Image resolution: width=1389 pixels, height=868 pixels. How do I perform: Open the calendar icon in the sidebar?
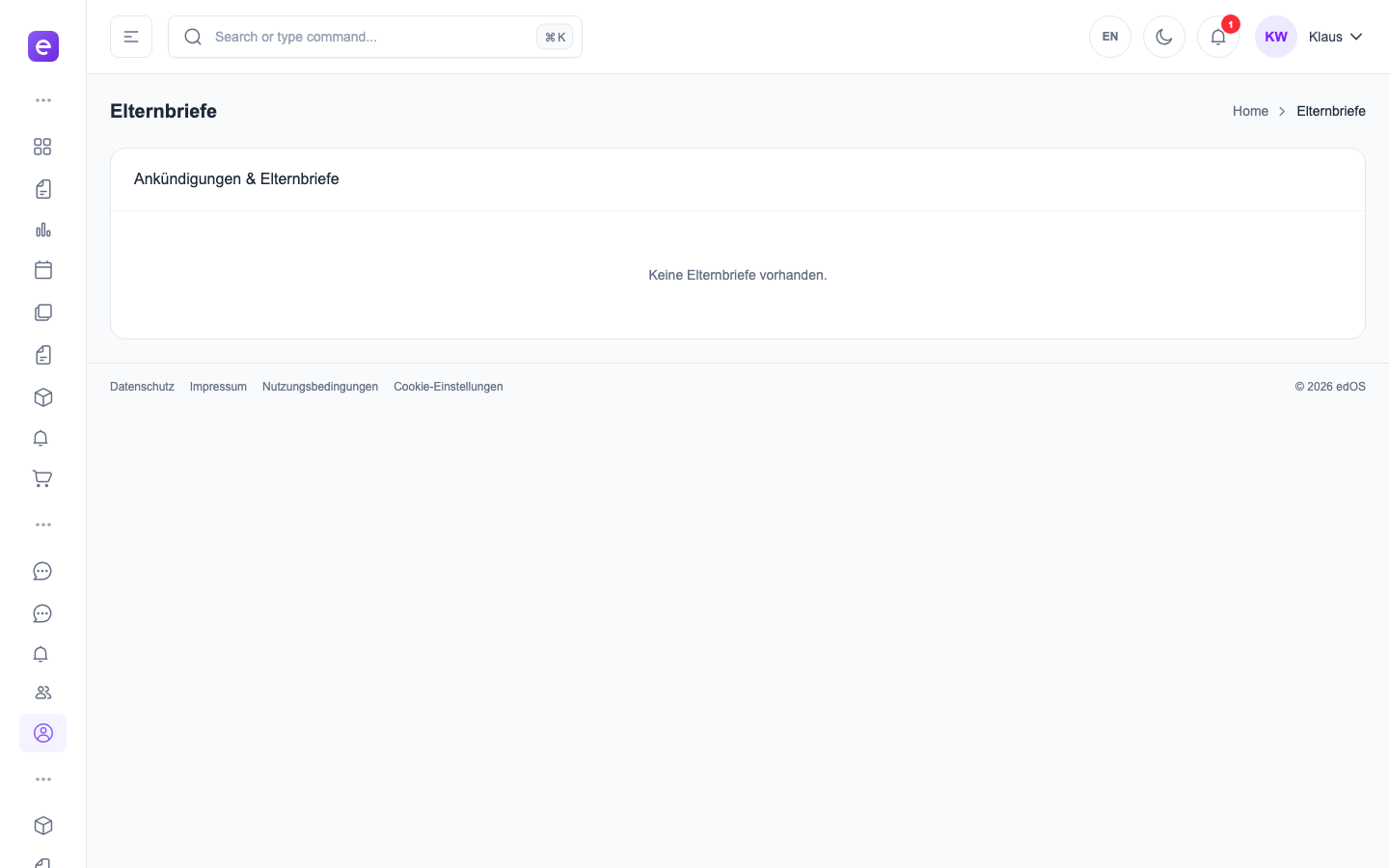pyautogui.click(x=42, y=270)
